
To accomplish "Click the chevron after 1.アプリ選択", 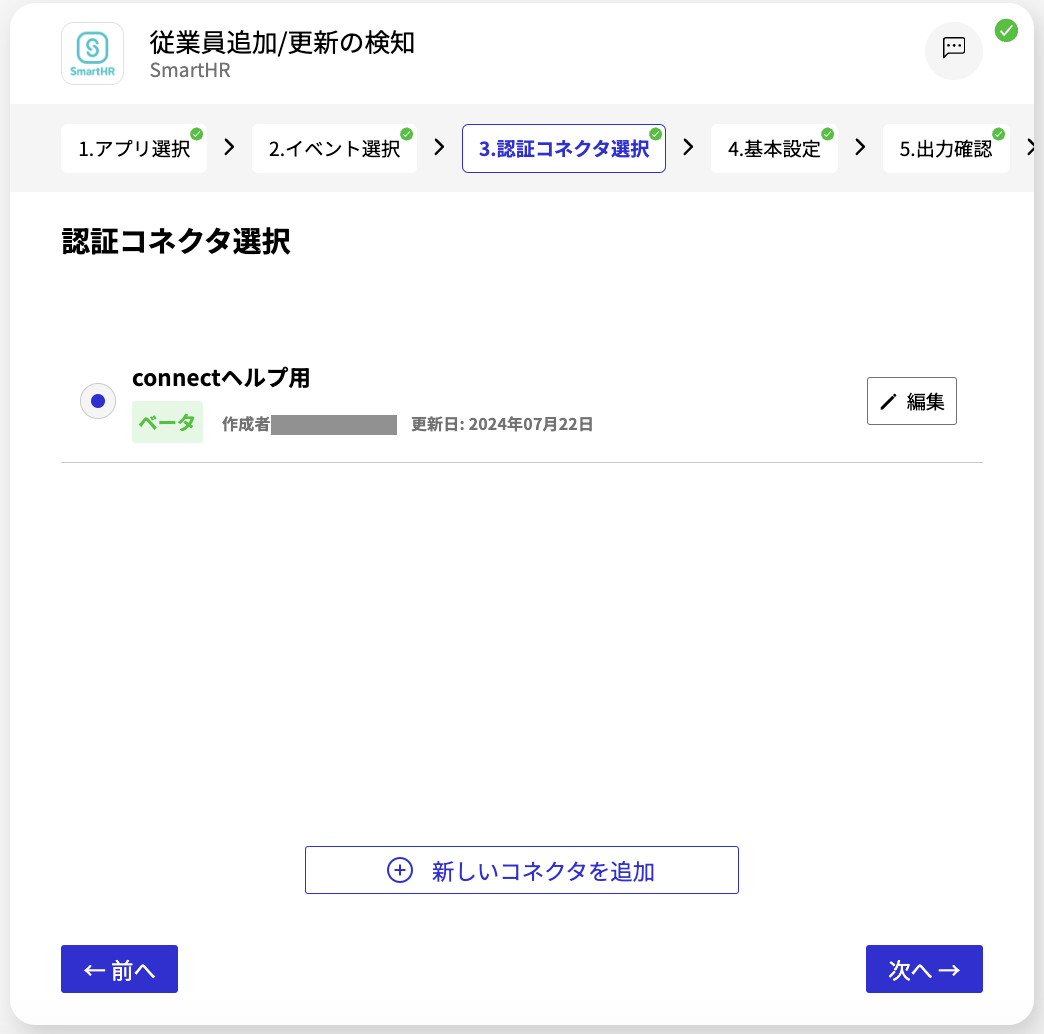I will pos(229,147).
